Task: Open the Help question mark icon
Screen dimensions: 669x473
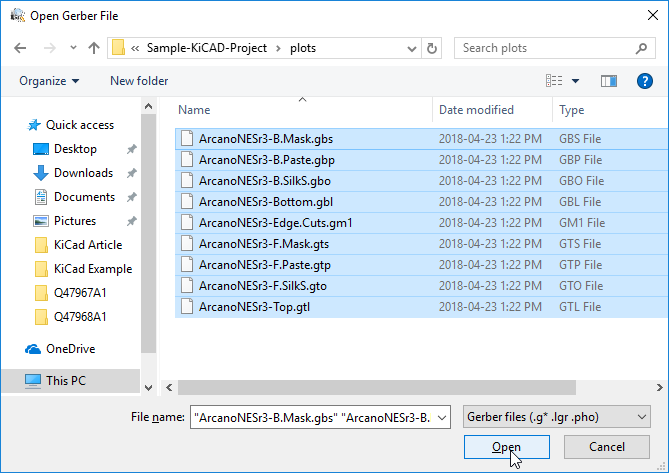Action: click(x=644, y=81)
